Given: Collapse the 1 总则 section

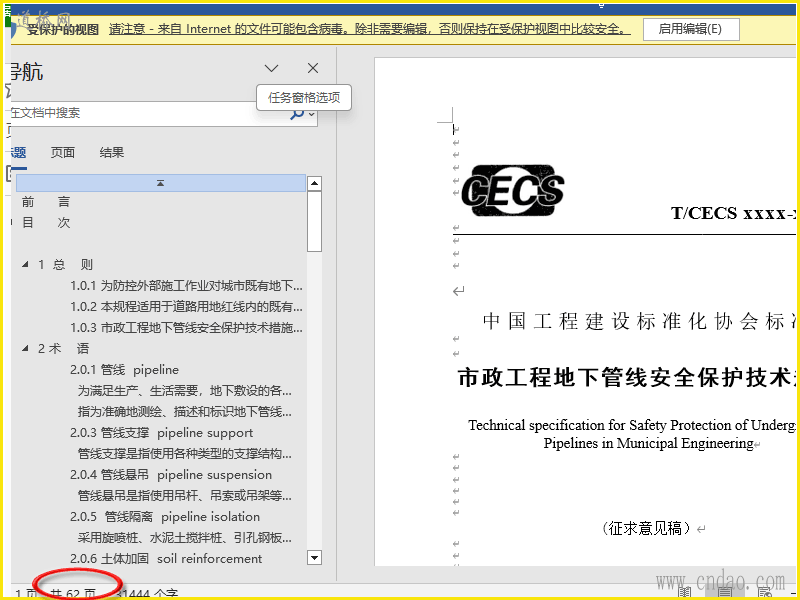Looking at the screenshot, I should pos(25,264).
